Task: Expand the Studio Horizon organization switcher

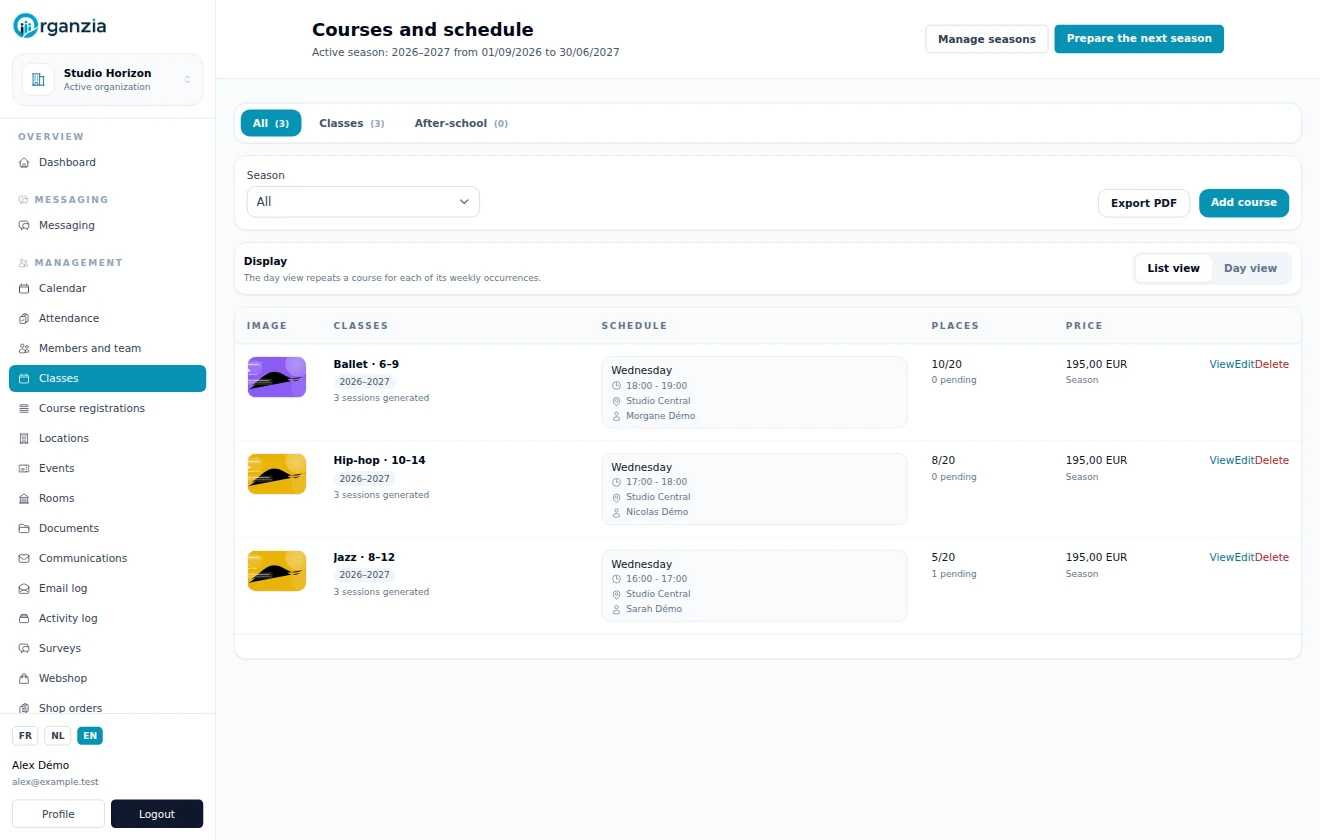Action: 107,79
